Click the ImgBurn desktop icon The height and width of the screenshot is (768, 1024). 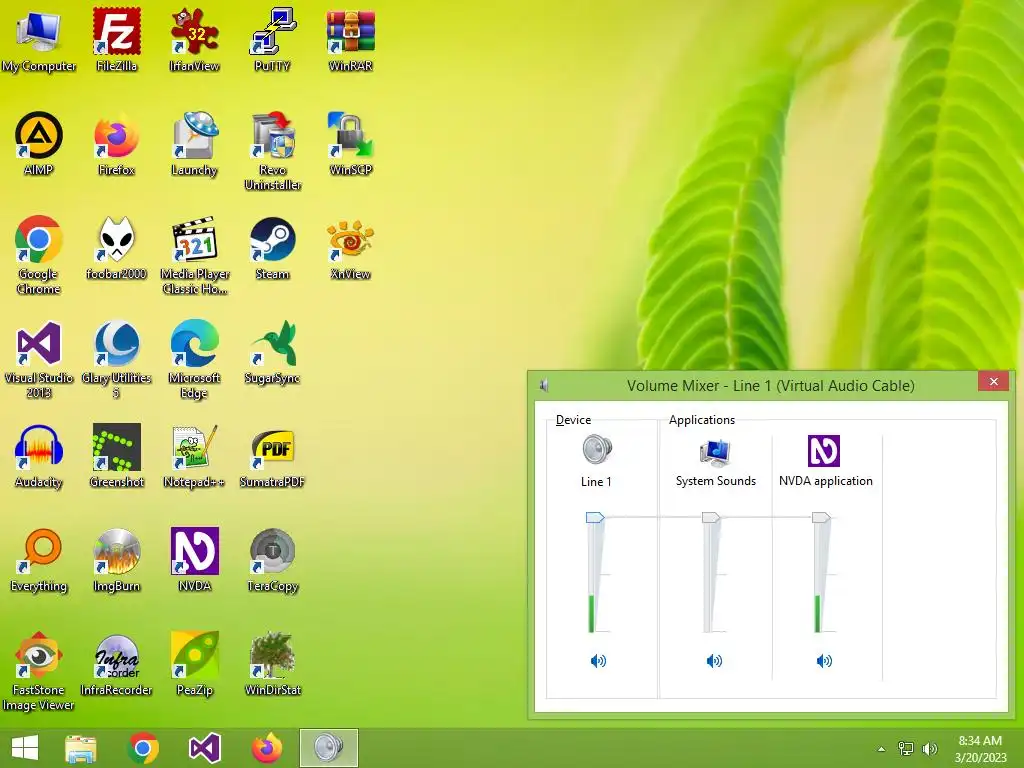pyautogui.click(x=116, y=560)
